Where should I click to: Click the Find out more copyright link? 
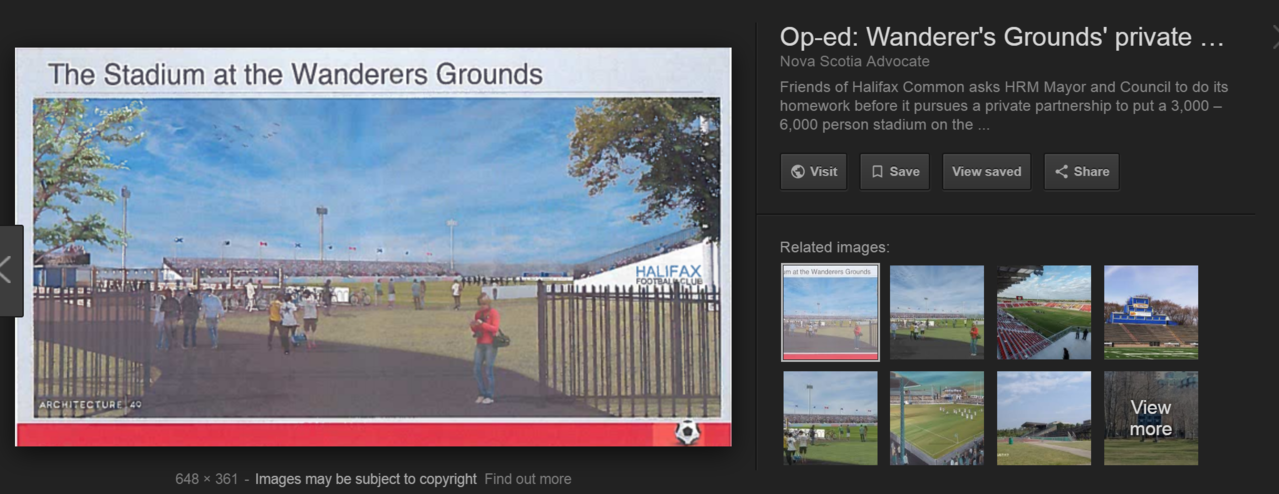coord(527,479)
